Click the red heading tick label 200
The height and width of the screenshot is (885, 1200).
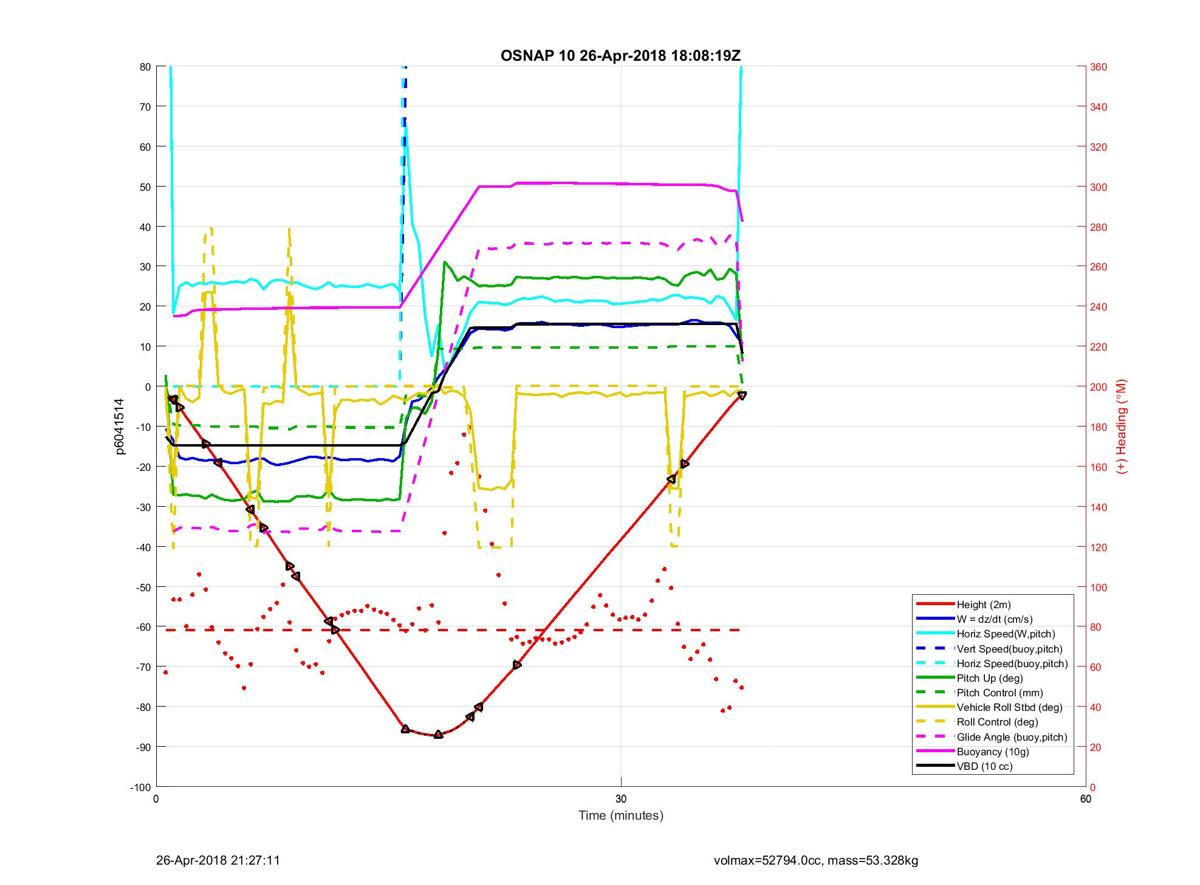pos(1100,387)
